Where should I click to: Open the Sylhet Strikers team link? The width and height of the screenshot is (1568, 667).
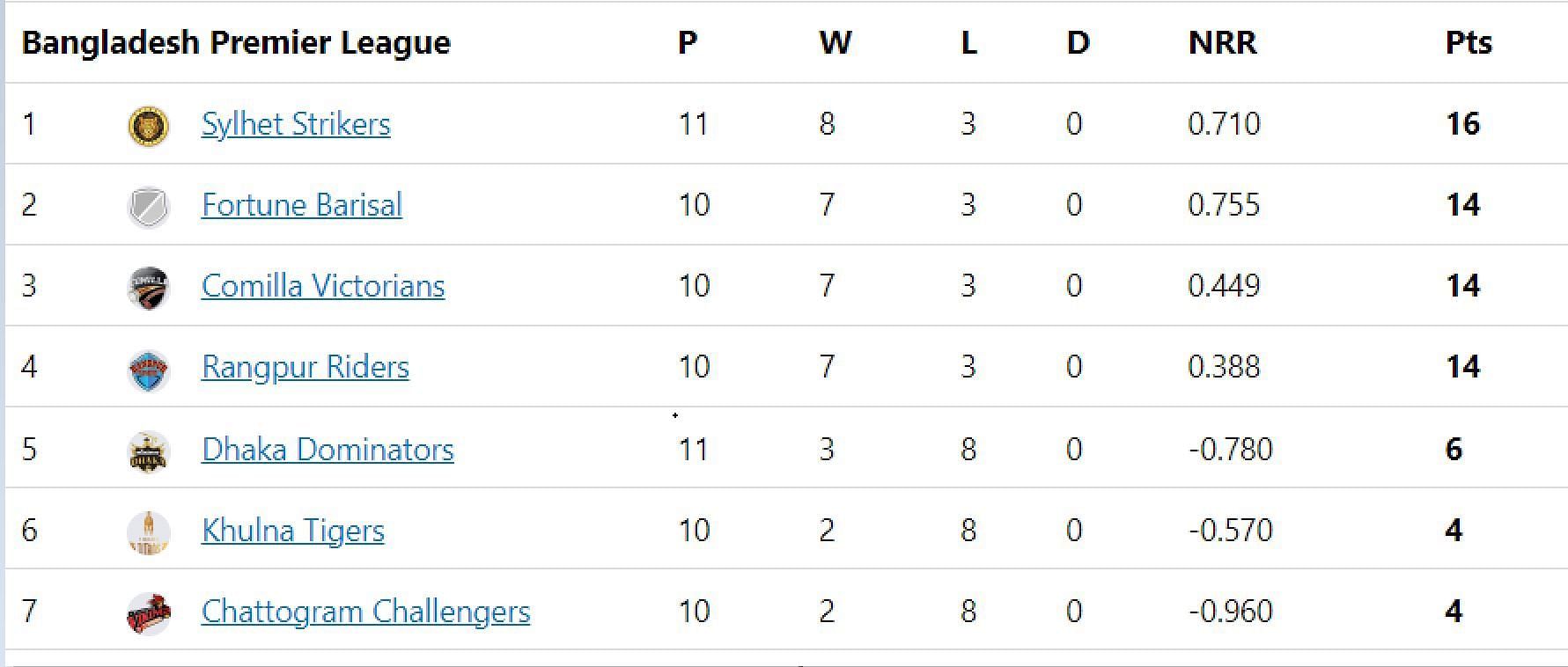coord(296,124)
